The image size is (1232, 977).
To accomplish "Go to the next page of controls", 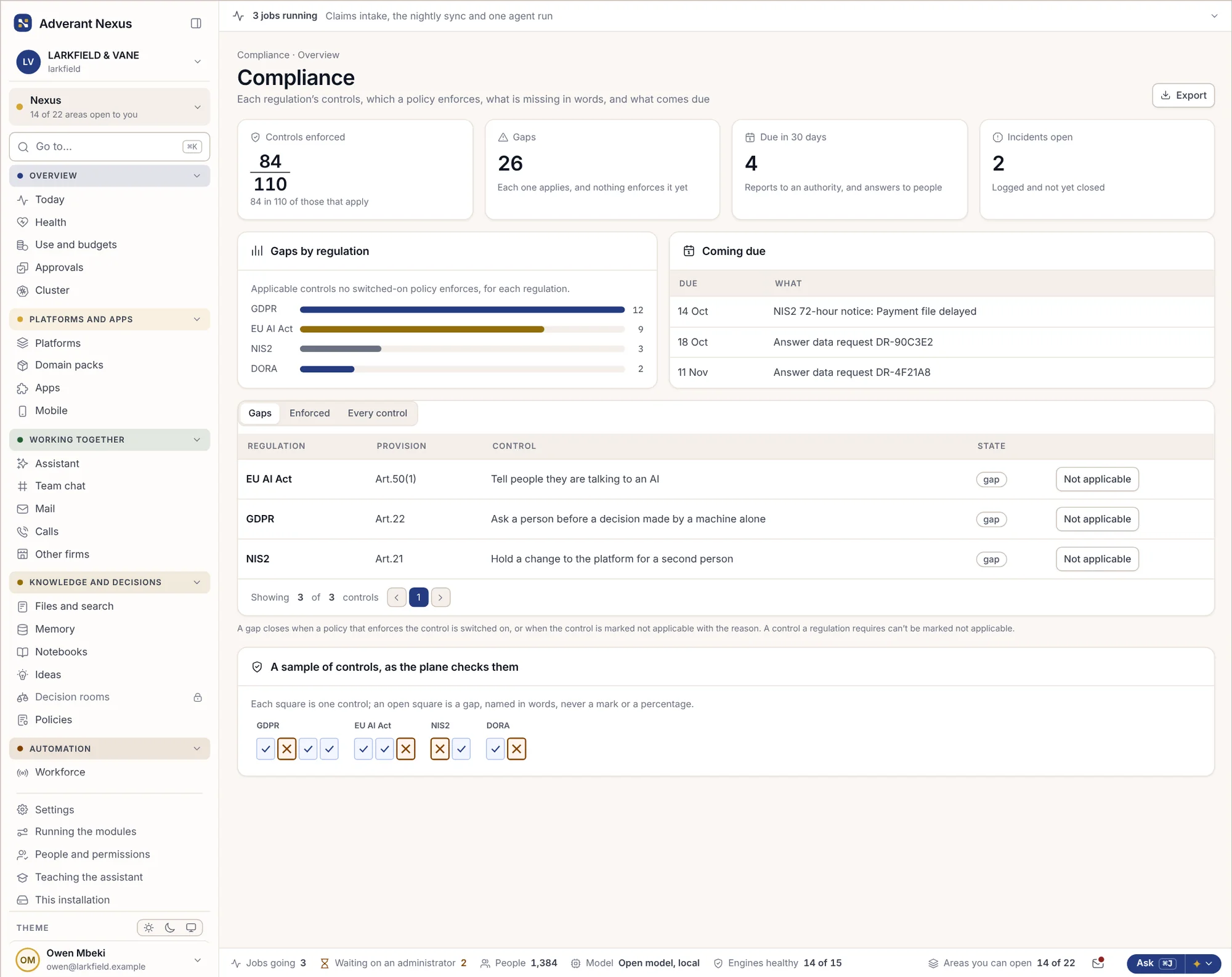I will tap(440, 598).
